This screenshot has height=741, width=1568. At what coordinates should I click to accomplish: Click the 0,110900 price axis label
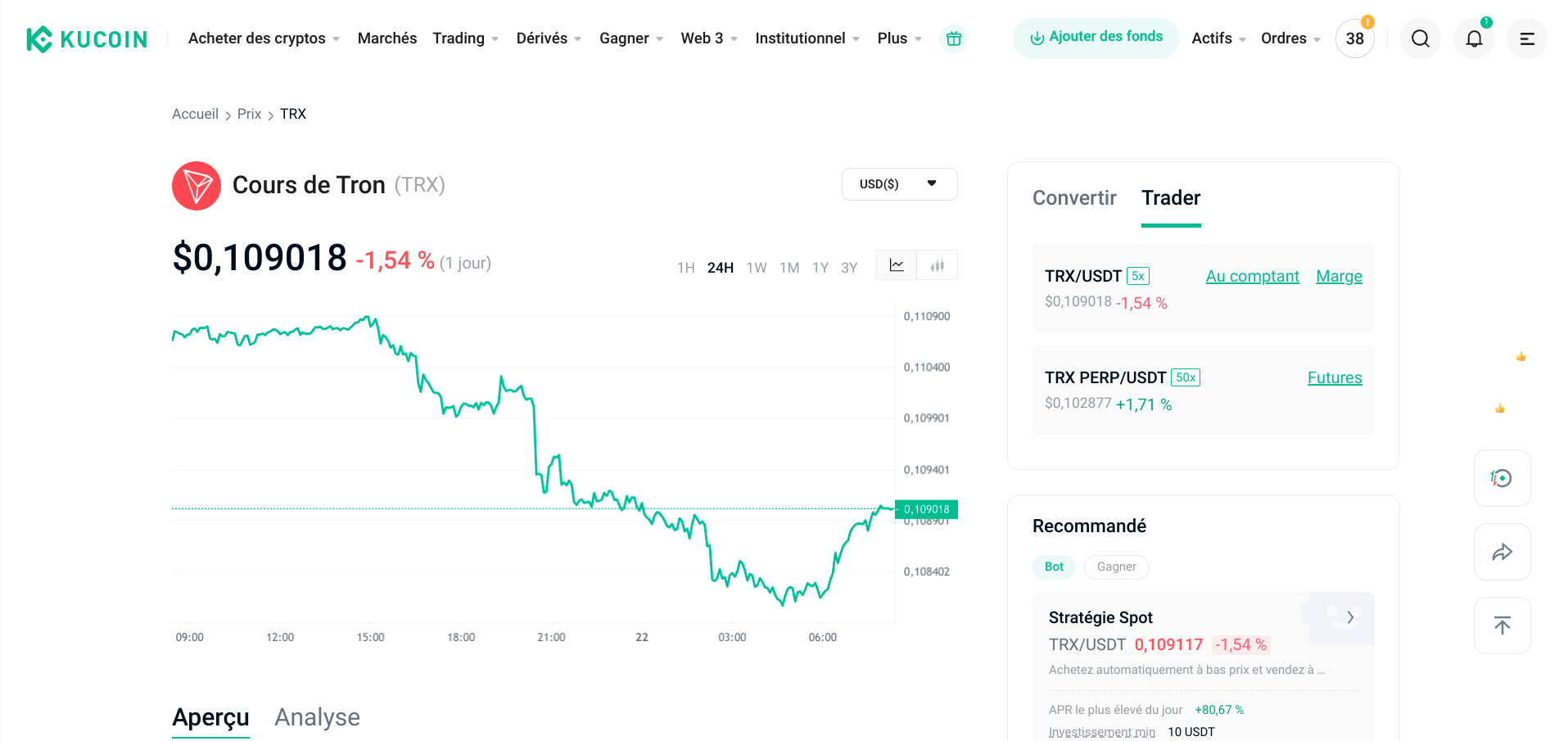(927, 316)
